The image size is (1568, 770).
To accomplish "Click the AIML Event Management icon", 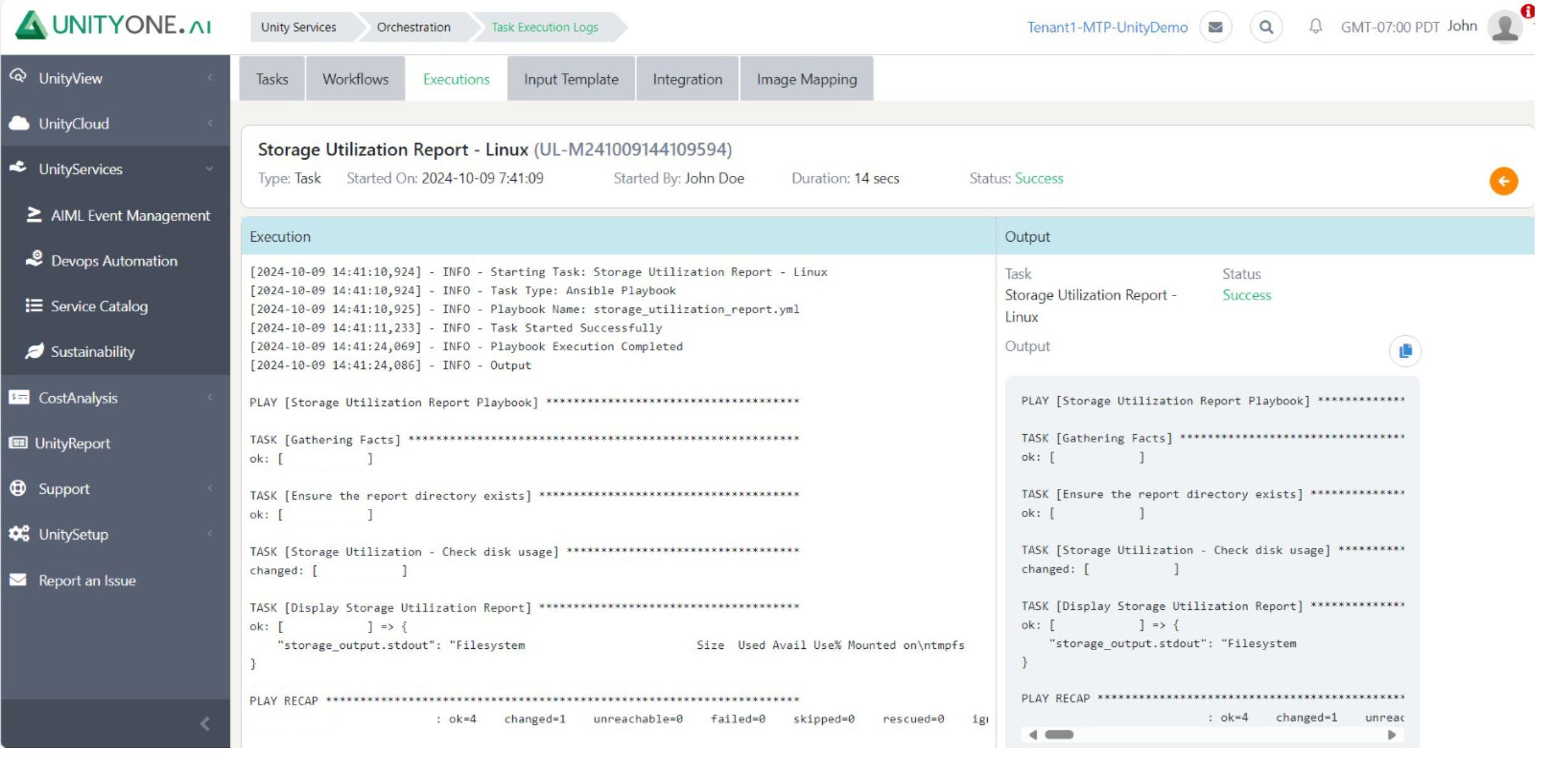I will pyautogui.click(x=34, y=215).
